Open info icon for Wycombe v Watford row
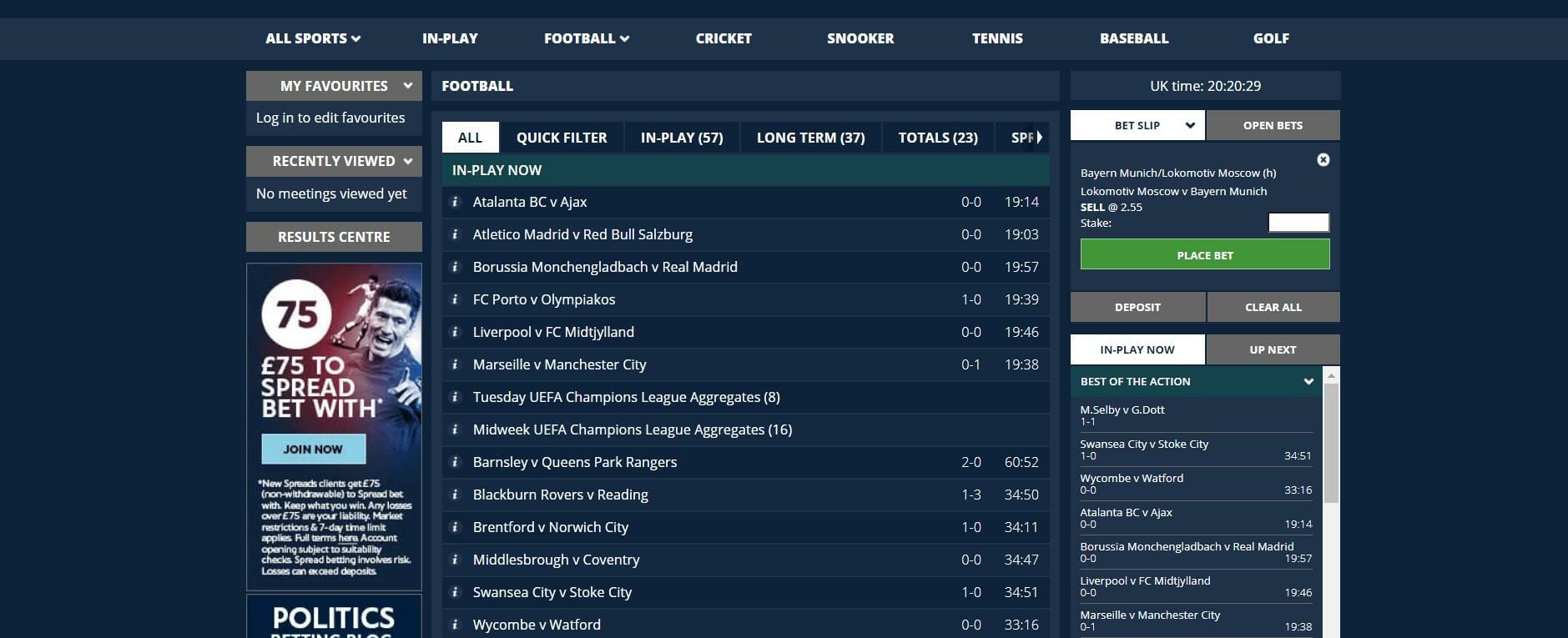The image size is (1568, 638). pyautogui.click(x=455, y=625)
